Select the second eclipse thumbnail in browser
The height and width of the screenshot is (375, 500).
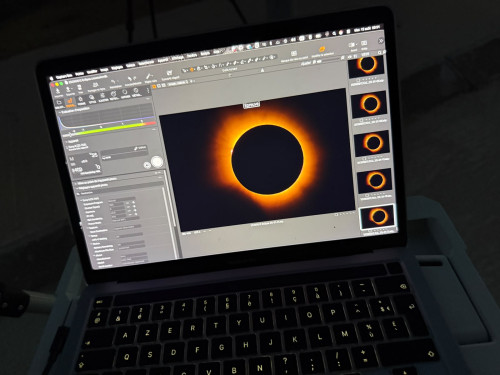click(x=369, y=104)
